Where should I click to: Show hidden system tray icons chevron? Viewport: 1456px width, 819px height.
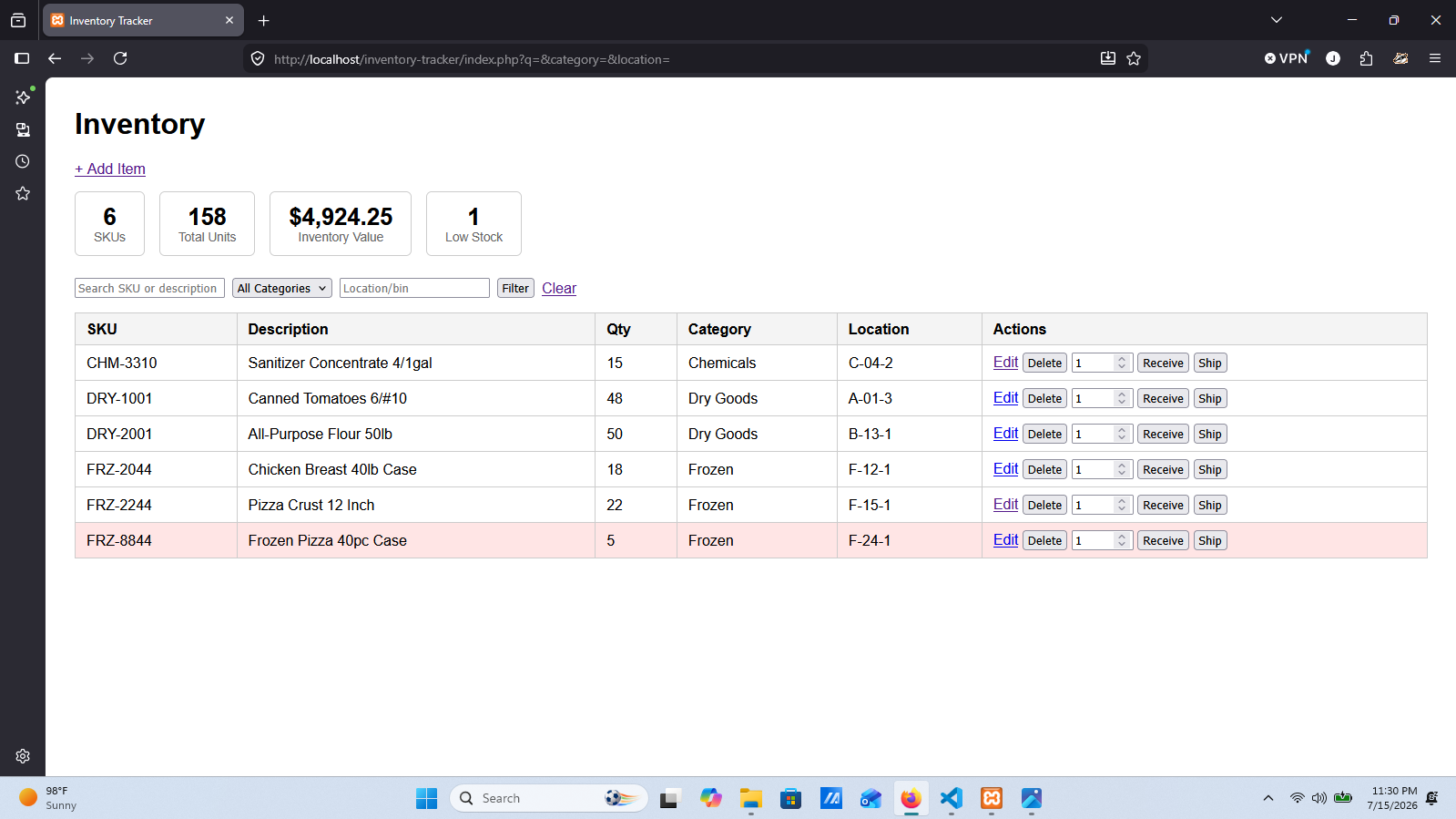(x=1268, y=798)
